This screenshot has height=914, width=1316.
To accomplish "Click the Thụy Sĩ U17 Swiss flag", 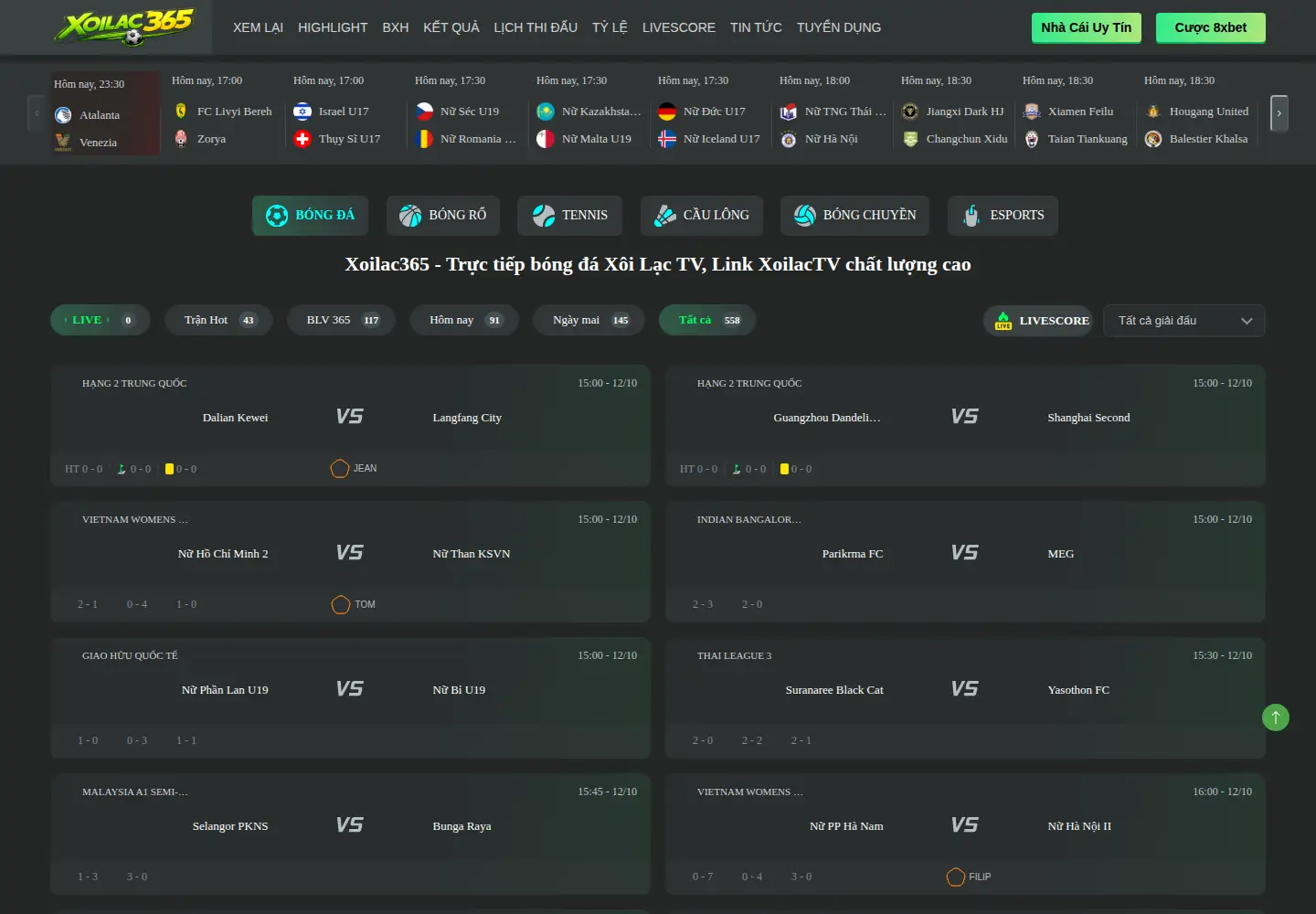I will point(302,139).
